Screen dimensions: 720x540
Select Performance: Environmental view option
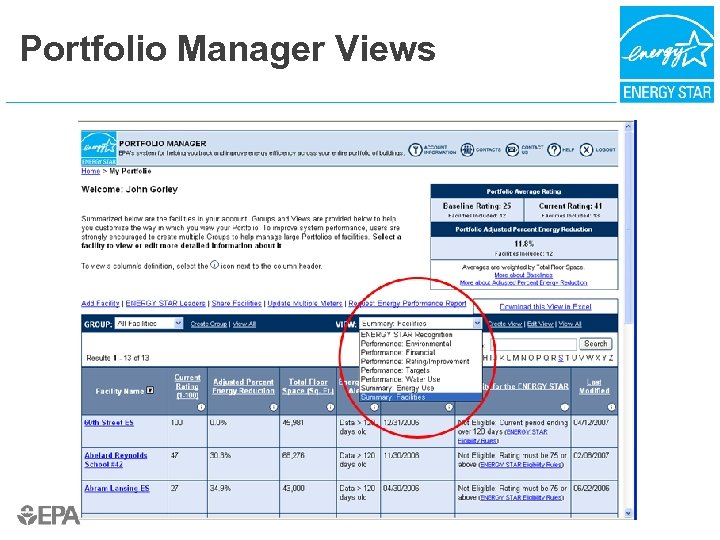406,343
